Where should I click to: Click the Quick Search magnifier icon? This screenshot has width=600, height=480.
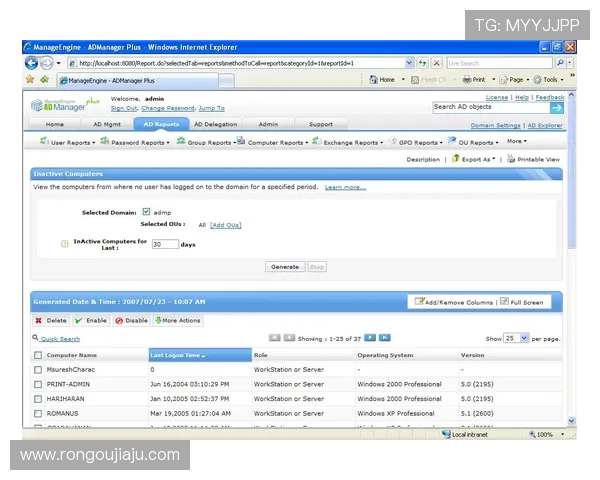point(35,338)
